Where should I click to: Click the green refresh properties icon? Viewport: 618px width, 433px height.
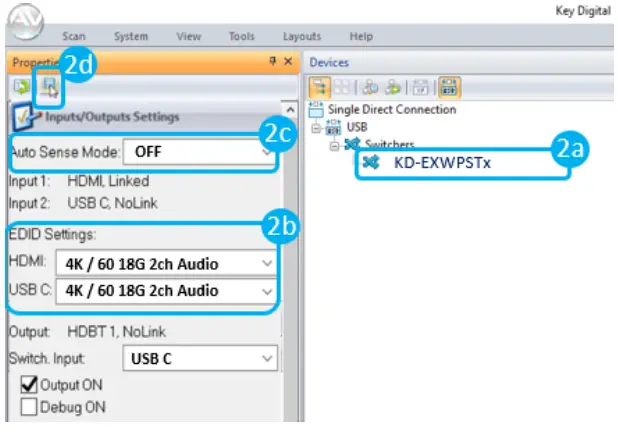pos(22,86)
